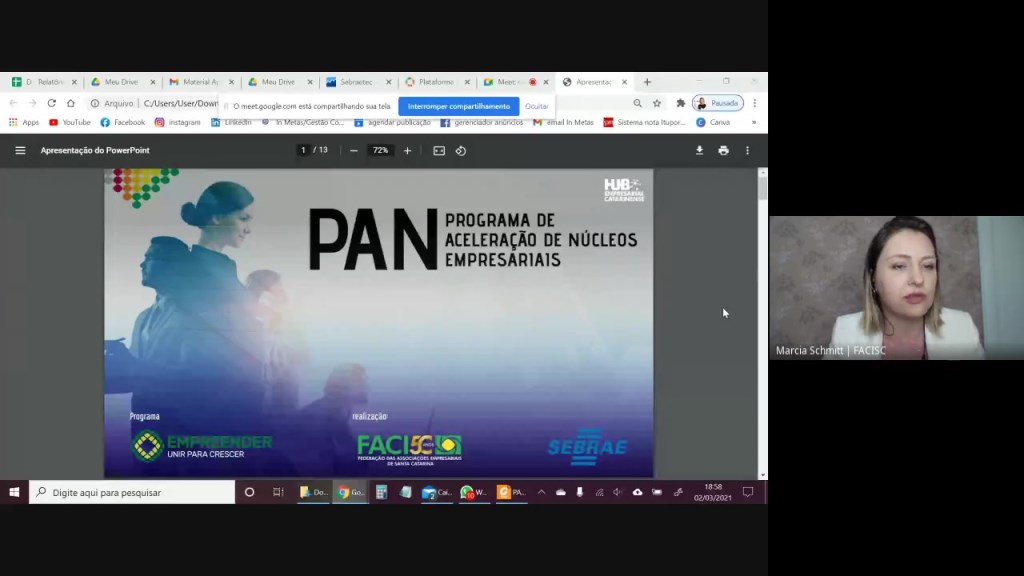Show hidden system tray icons
The image size is (1024, 576).
coord(541,492)
